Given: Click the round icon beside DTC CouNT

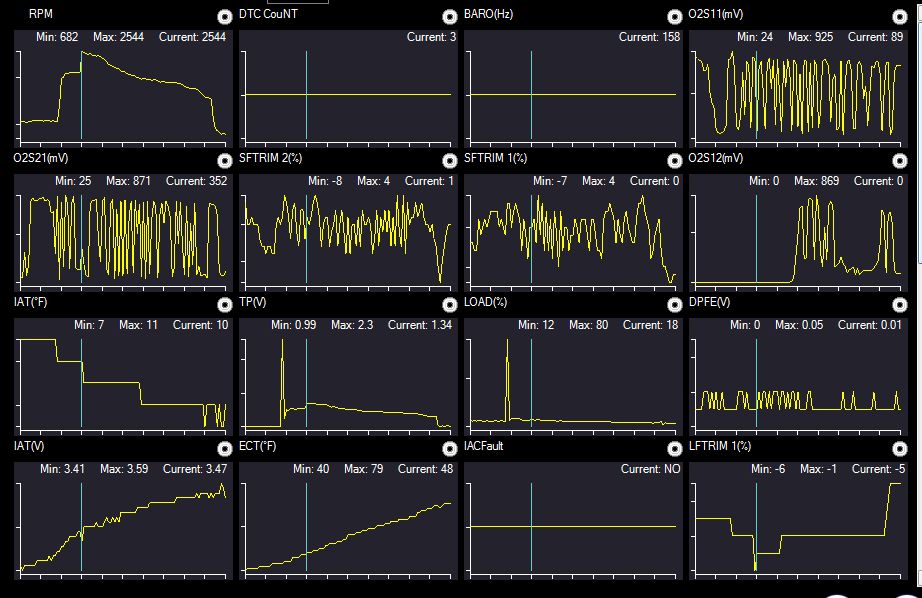Looking at the screenshot, I should click(449, 16).
